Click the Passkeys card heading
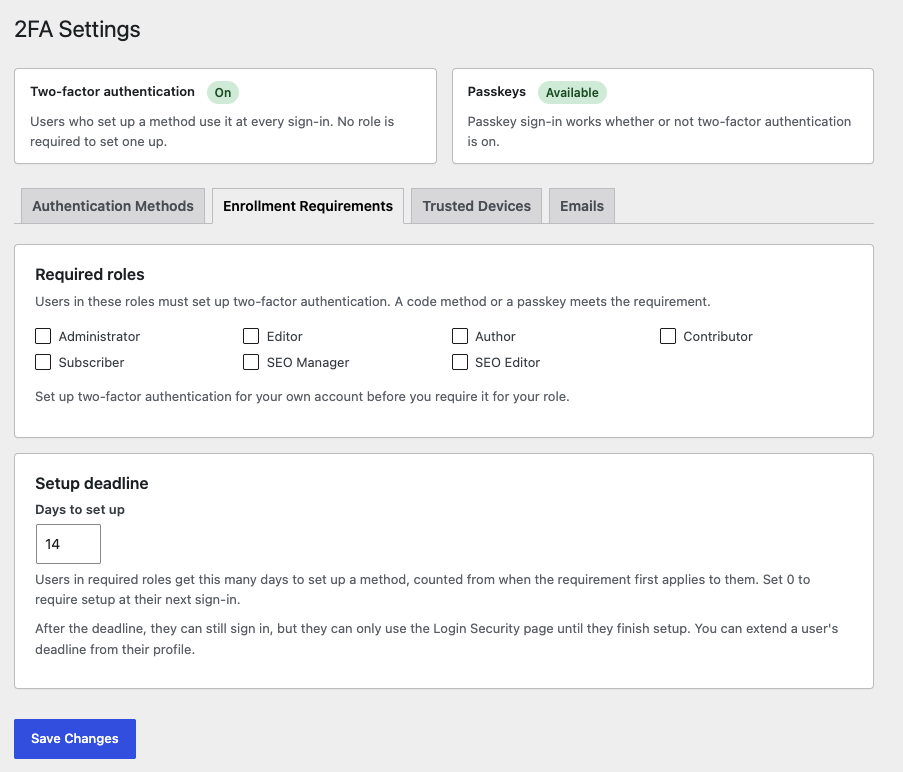This screenshot has width=903, height=772. click(496, 92)
